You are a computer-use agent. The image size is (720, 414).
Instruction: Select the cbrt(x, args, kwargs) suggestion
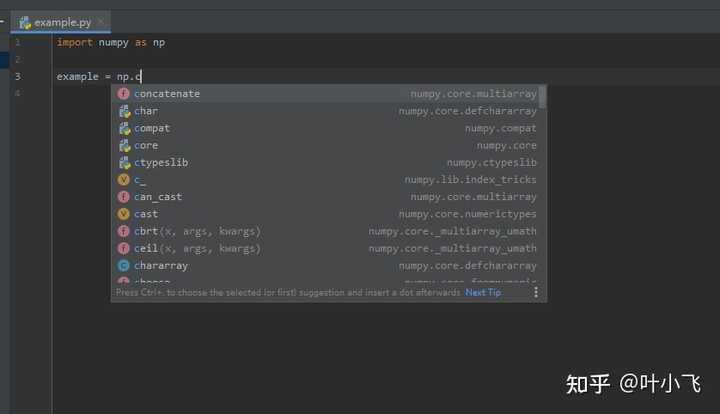(197, 231)
